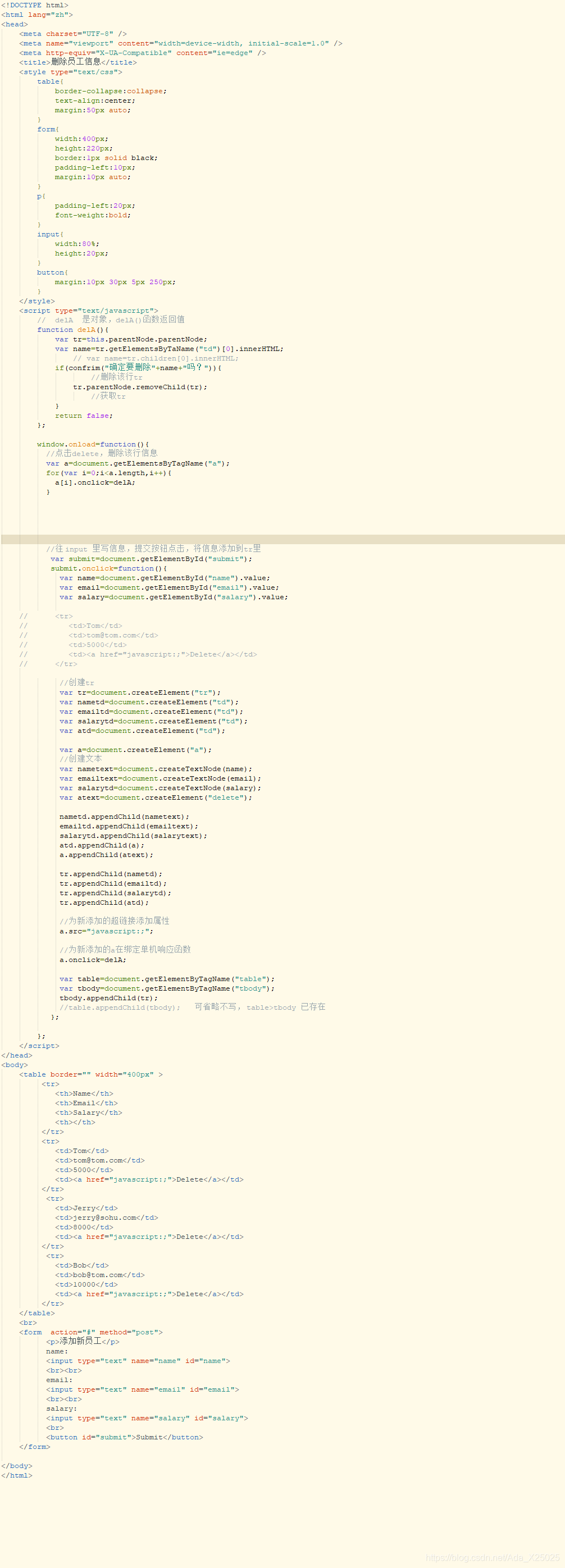Click the <script type="text/javascript"> tag
This screenshot has height=1568, width=565.
[x=89, y=311]
